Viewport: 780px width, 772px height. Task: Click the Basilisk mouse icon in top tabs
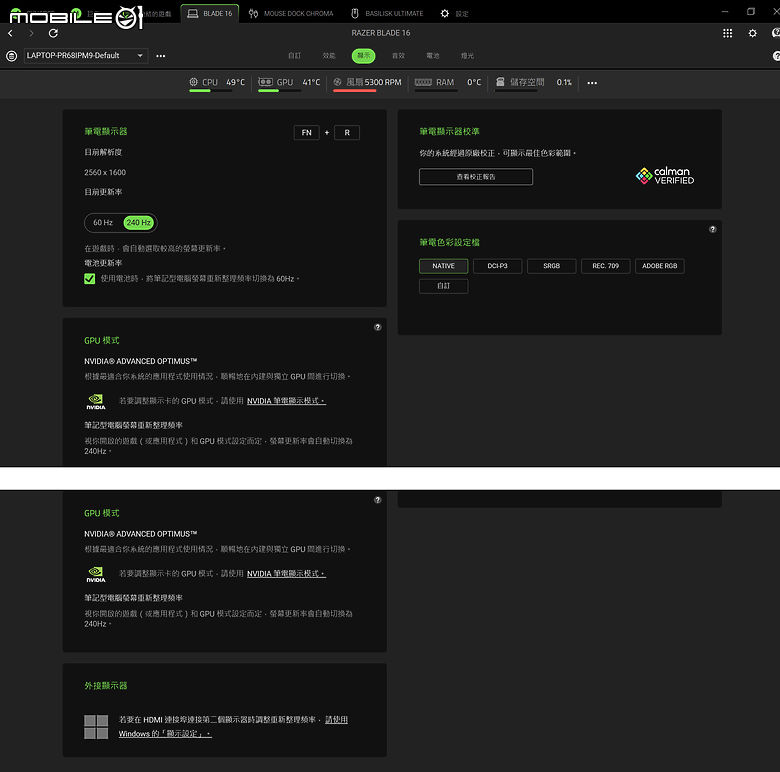pos(355,13)
